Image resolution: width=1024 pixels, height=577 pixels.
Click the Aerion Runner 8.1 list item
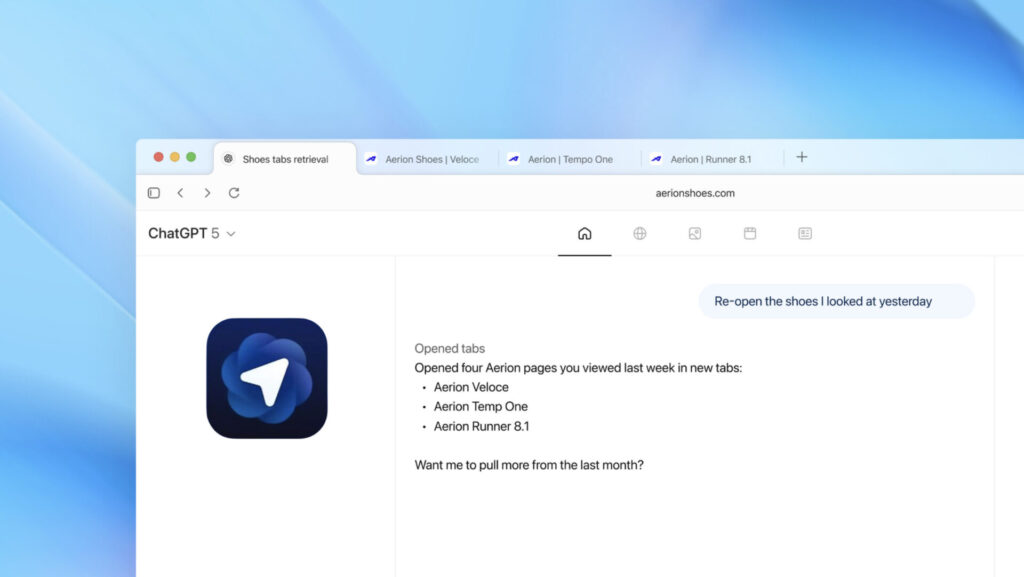[x=481, y=426]
